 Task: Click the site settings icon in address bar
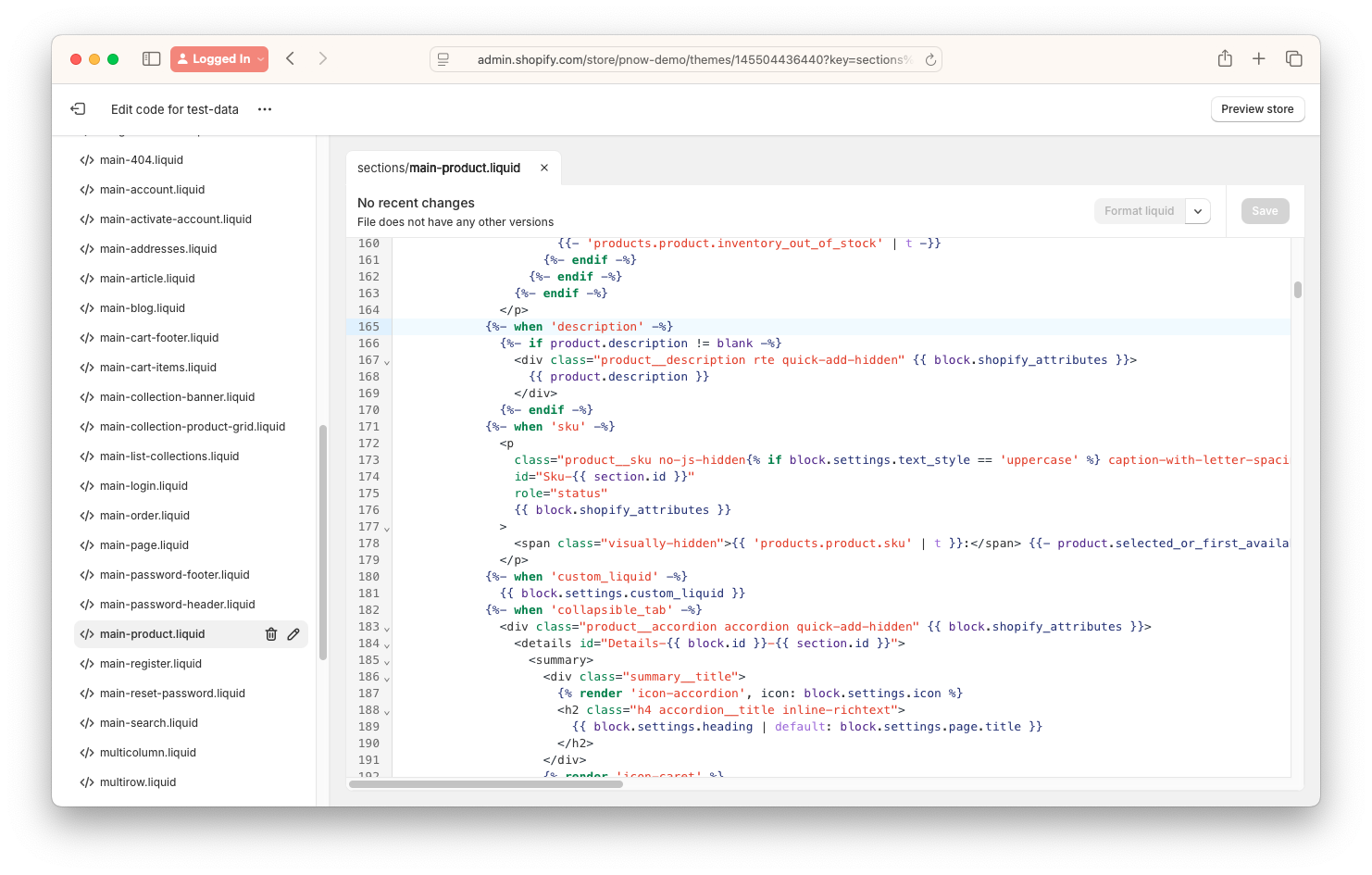[443, 59]
